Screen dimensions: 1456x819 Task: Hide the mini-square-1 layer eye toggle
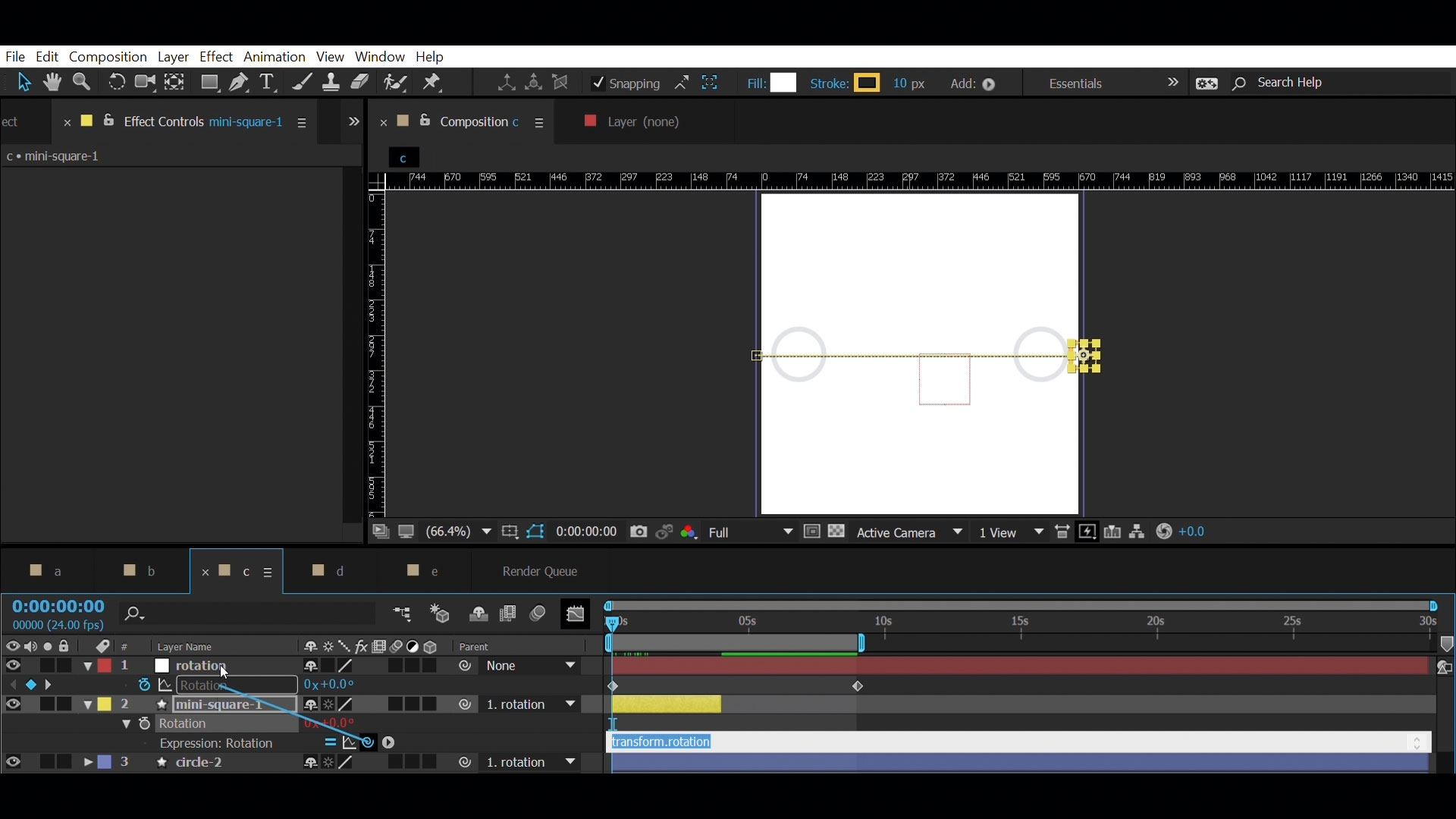[14, 705]
